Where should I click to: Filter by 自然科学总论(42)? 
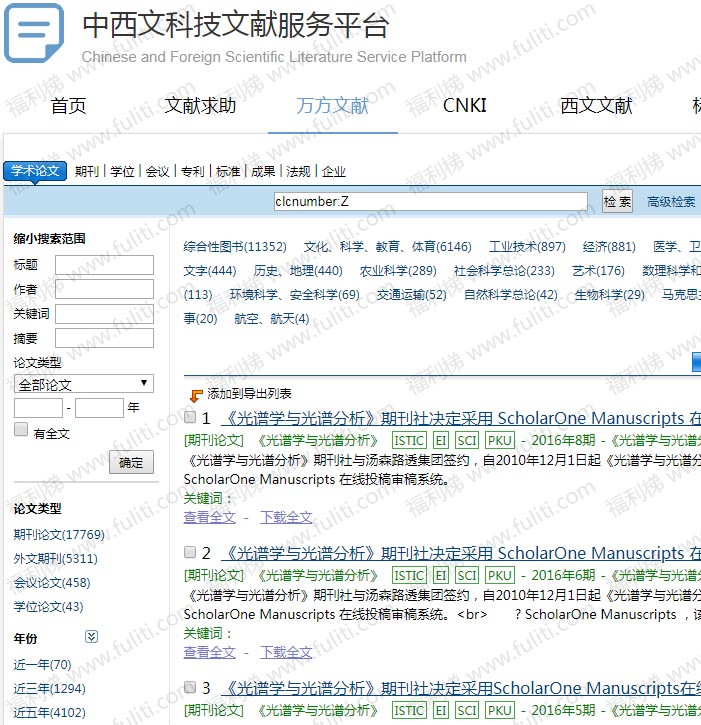click(510, 295)
